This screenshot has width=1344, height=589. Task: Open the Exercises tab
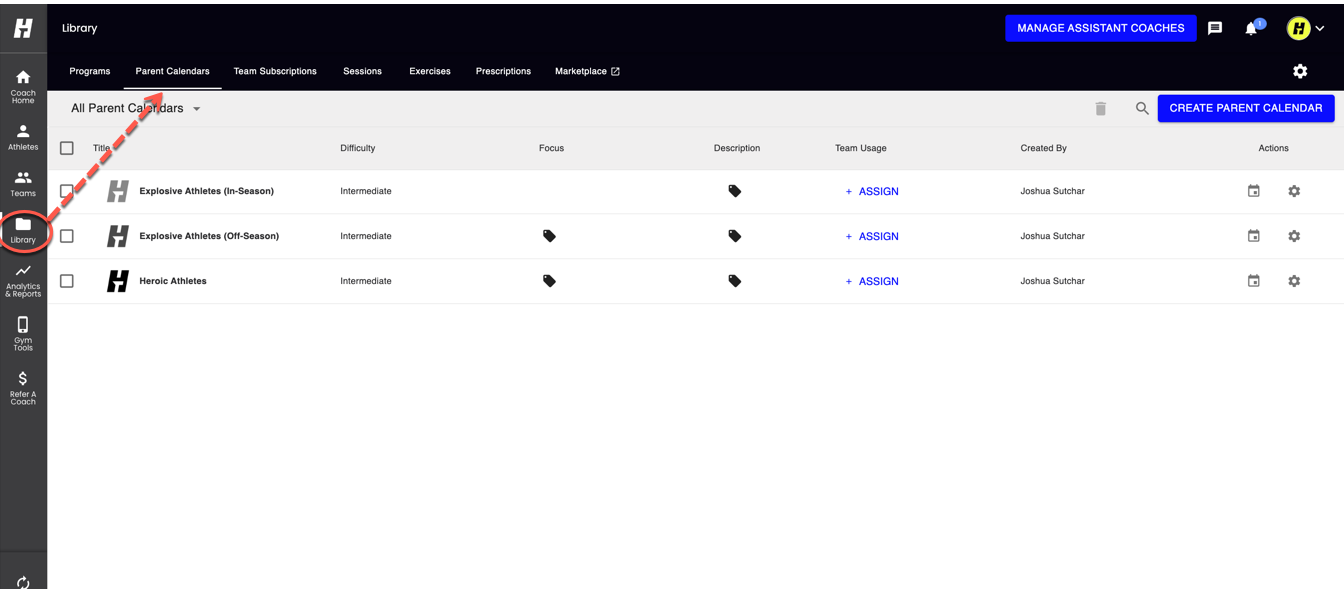tap(430, 71)
